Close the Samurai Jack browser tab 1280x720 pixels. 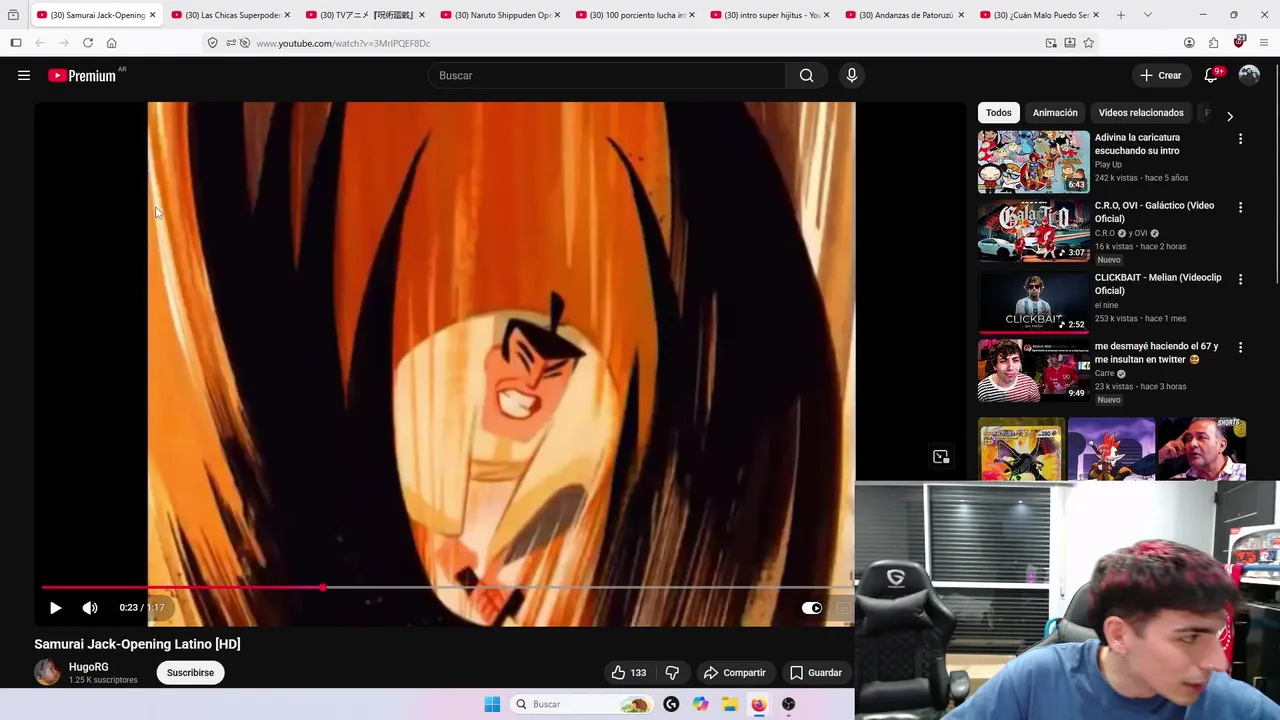pyautogui.click(x=152, y=15)
